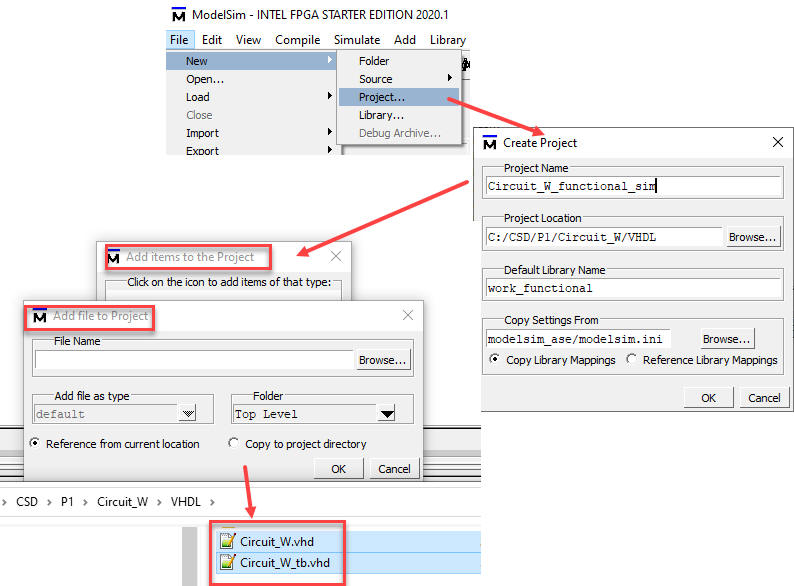
Task: Expand the chevron after Circuit_W breadcrumb
Action: coord(159,502)
